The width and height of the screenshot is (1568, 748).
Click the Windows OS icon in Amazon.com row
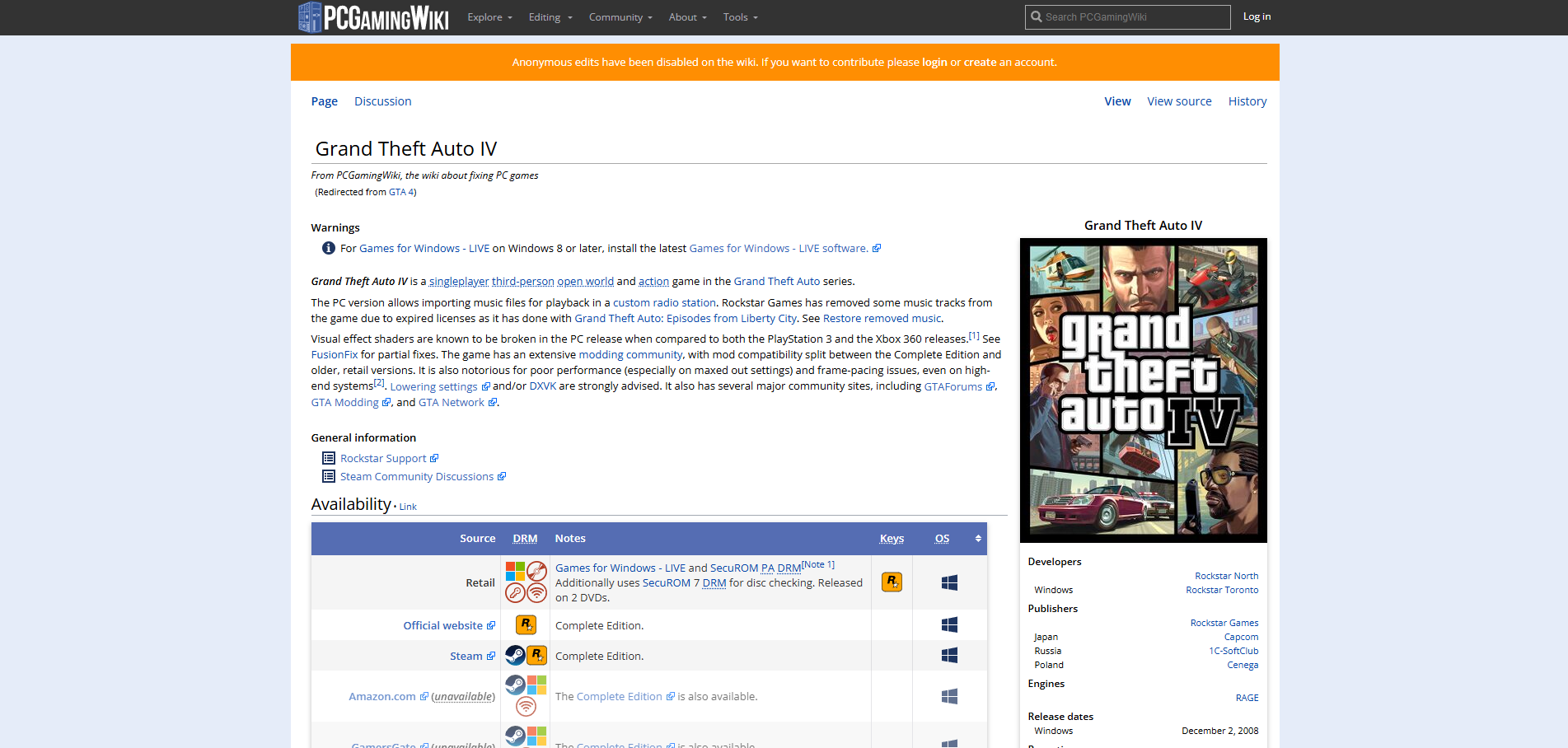[x=949, y=697]
